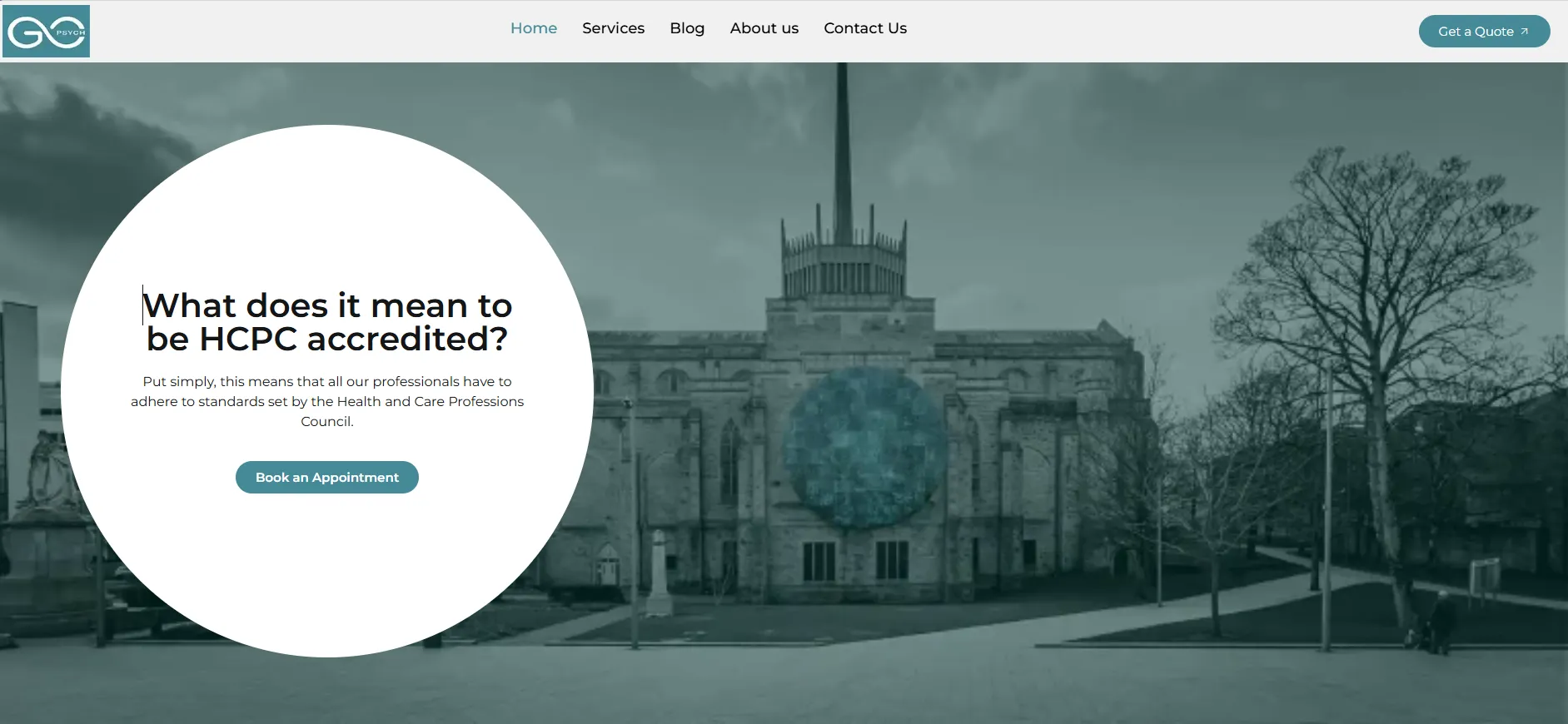Image resolution: width=1568 pixels, height=724 pixels.
Task: Go to the Home page tab
Action: pyautogui.click(x=533, y=28)
